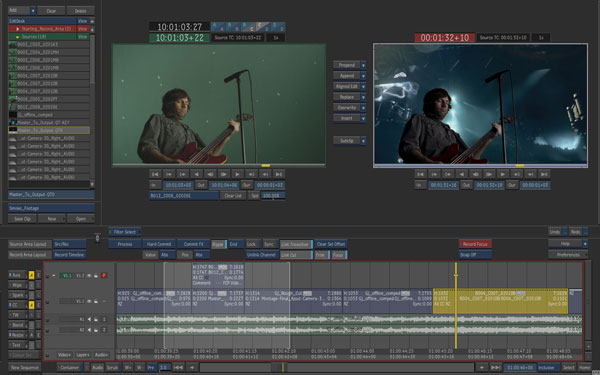Apply the TW timewarp effect button
Screen dimensions: 600x375
pyautogui.click(x=18, y=315)
